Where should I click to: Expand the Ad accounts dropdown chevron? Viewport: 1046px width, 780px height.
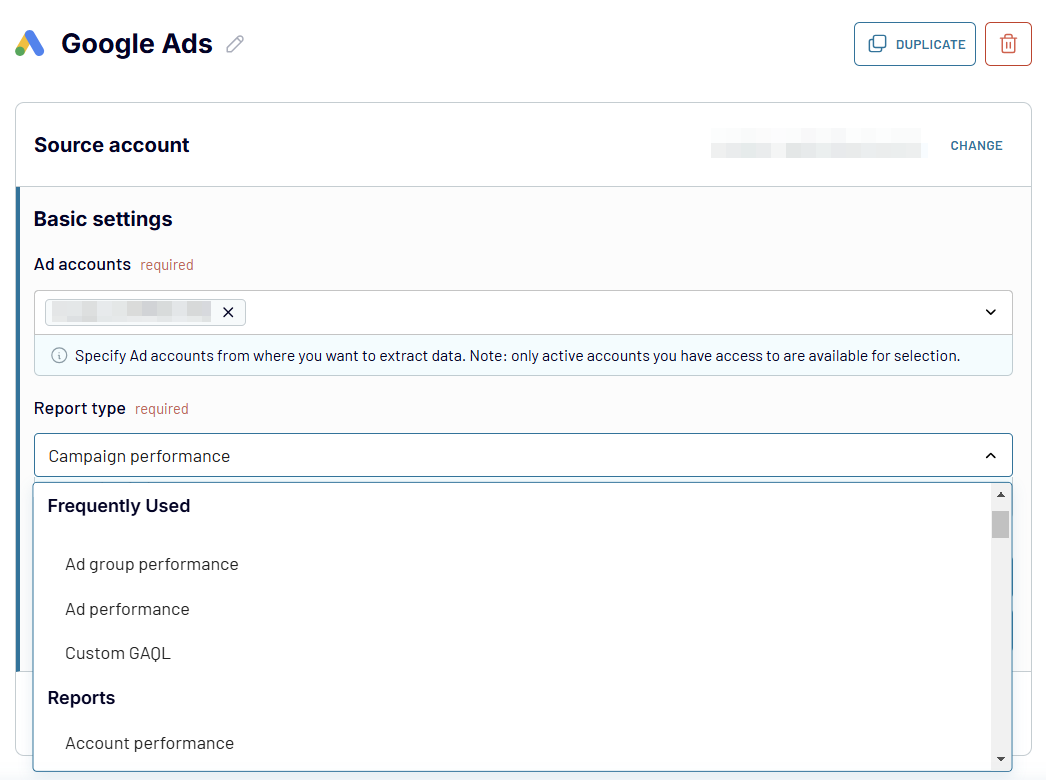(x=991, y=312)
